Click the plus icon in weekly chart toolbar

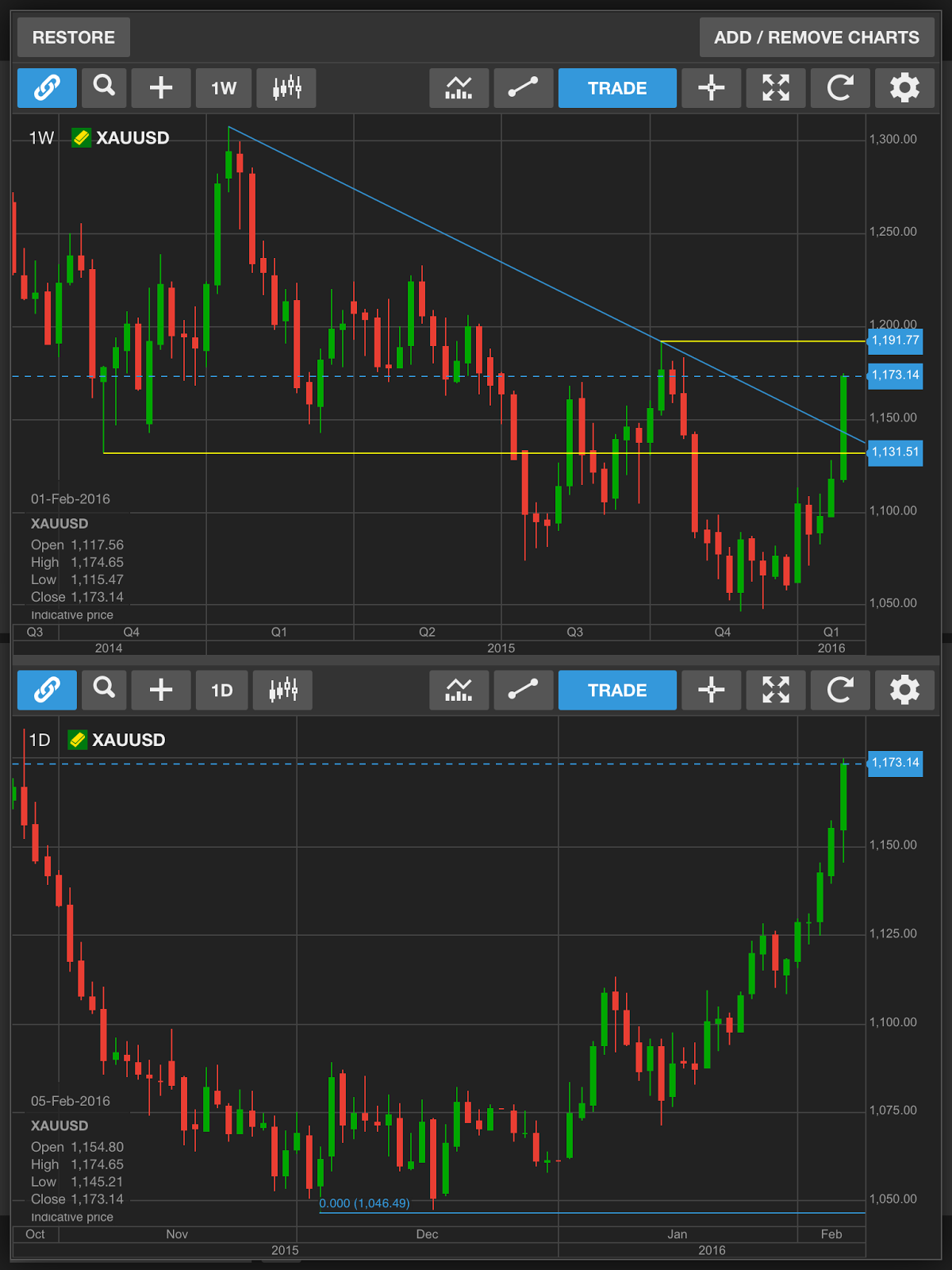click(161, 87)
